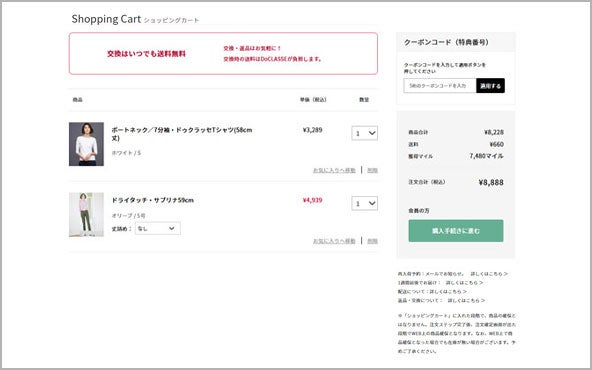
Task: Open the ドライタッチ・サブリナ59cm product title
Action: [x=153, y=200]
